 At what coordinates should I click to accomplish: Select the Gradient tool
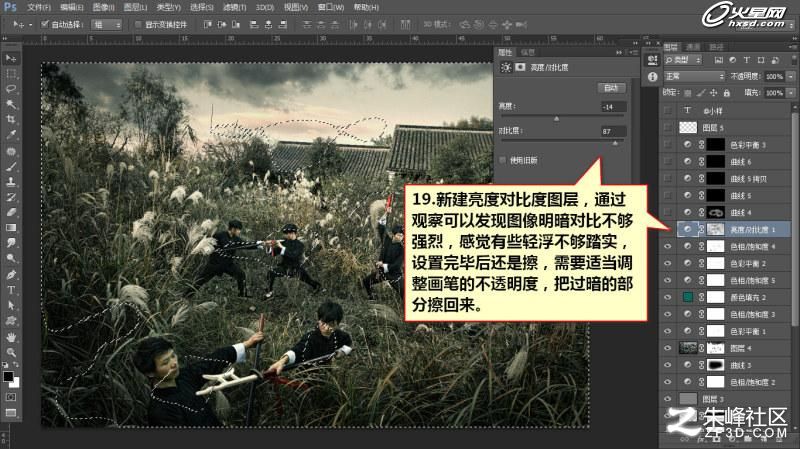tap(11, 228)
